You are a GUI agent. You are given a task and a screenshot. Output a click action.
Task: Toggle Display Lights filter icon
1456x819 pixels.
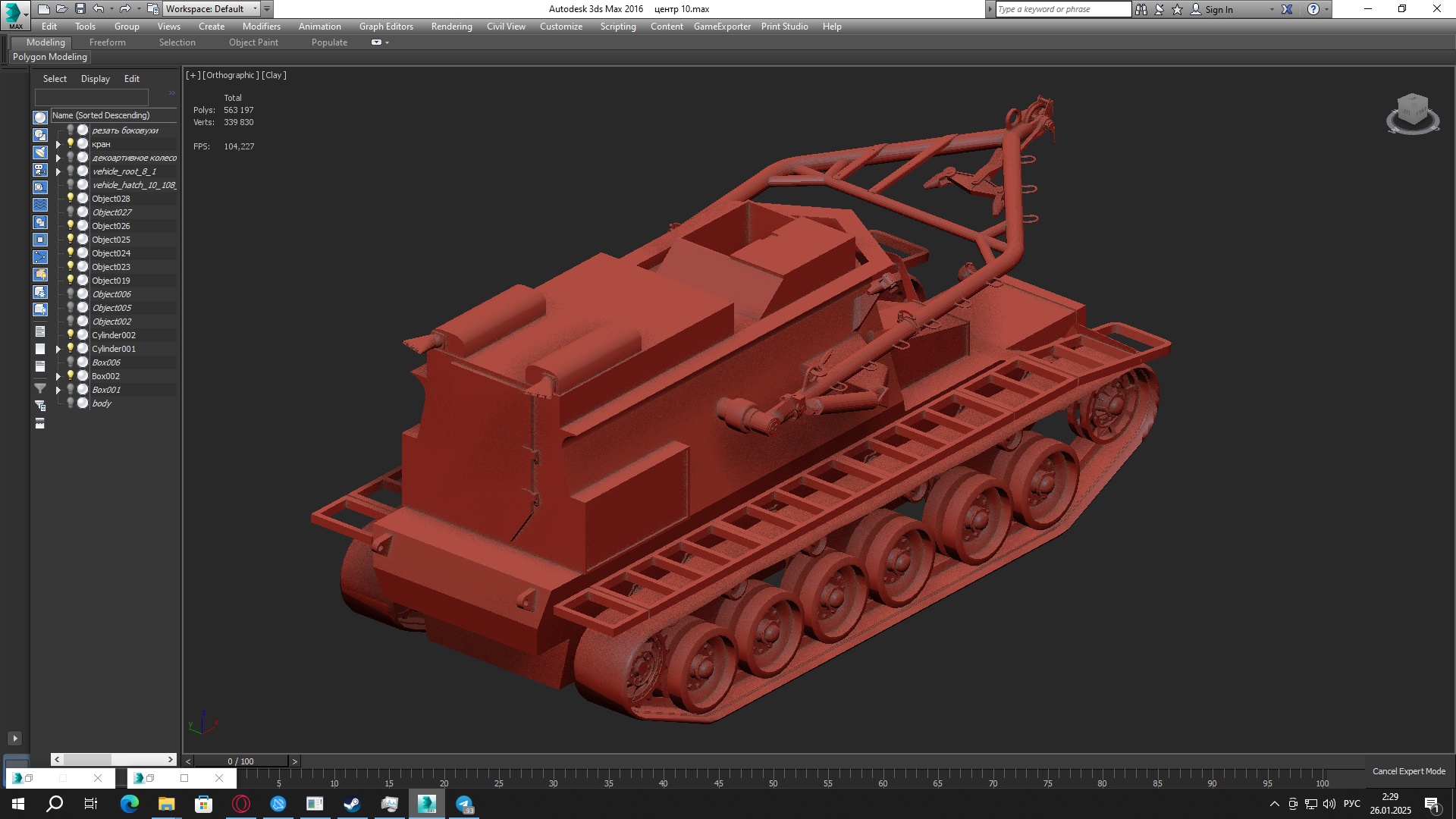point(40,152)
